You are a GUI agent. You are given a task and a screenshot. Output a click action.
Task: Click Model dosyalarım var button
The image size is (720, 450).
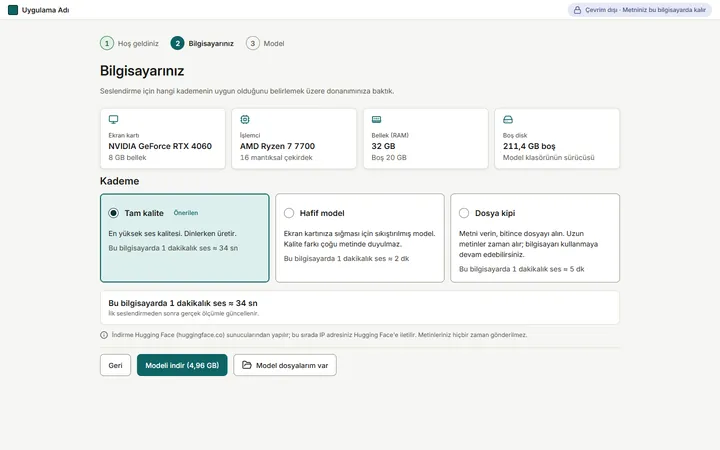(x=285, y=365)
